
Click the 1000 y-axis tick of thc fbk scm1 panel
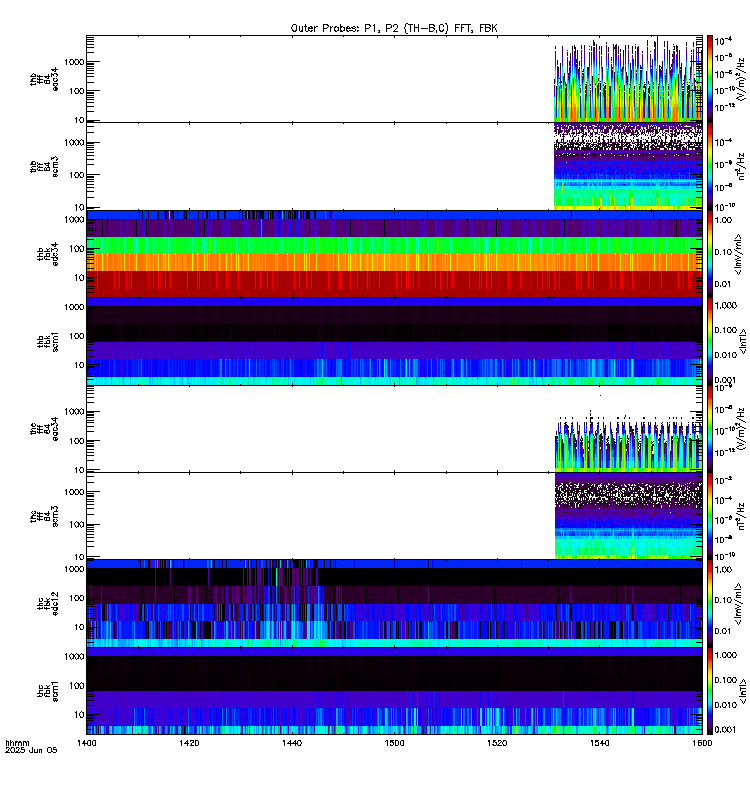coord(74,657)
